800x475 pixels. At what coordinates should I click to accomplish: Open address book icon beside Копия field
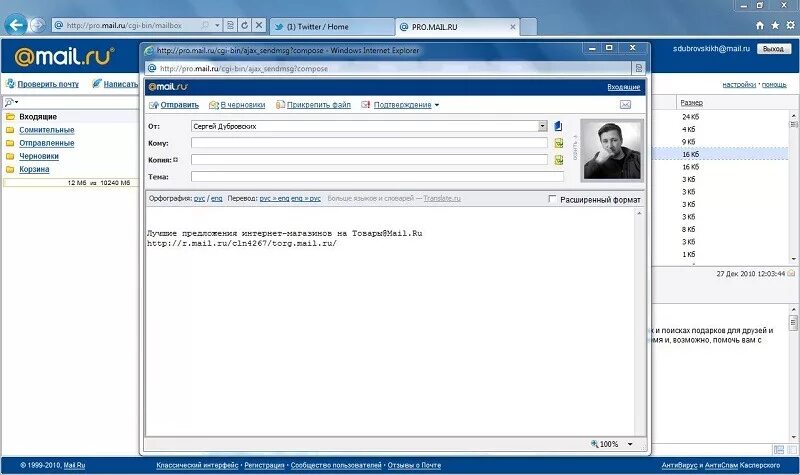coord(559,160)
